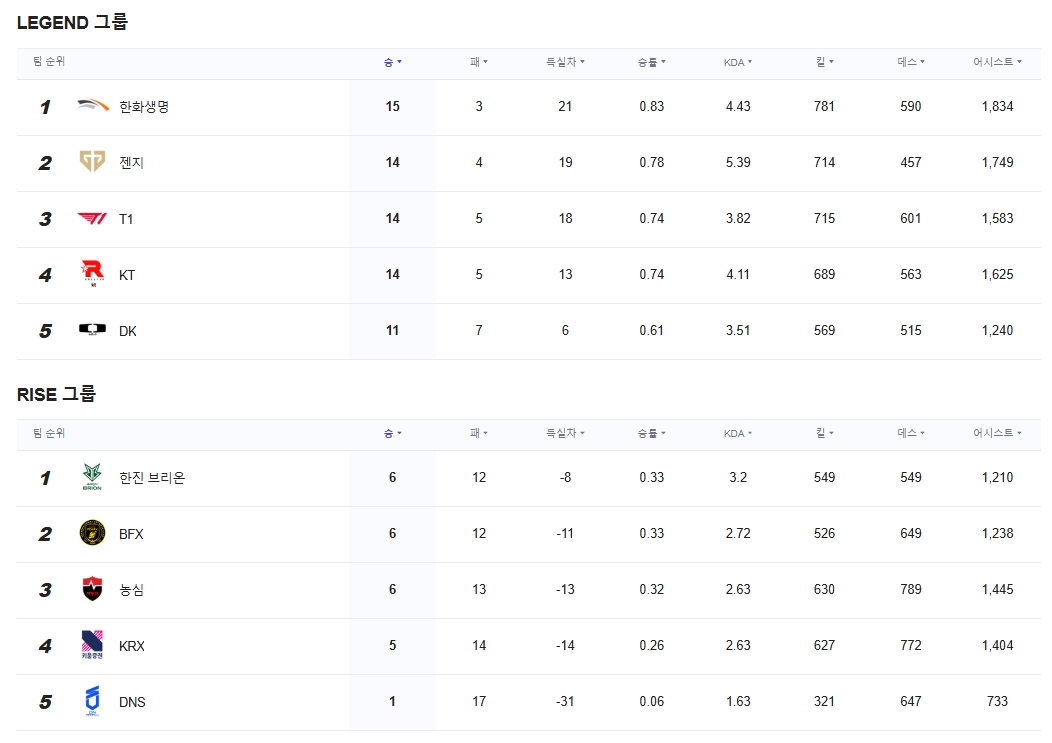Open the 한화생명 team name link

coord(144,107)
